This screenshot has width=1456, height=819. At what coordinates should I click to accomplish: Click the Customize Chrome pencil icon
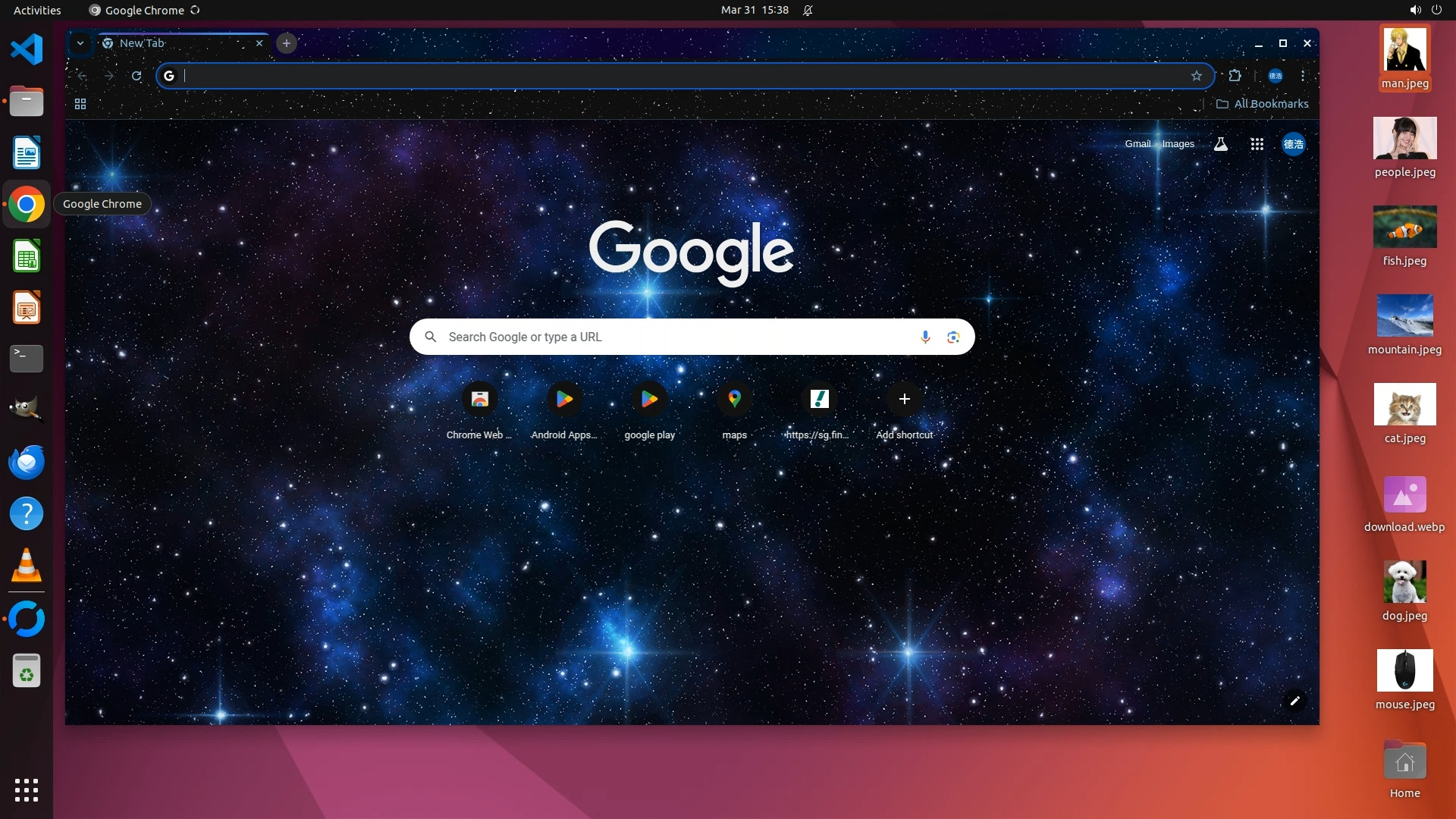click(x=1294, y=701)
